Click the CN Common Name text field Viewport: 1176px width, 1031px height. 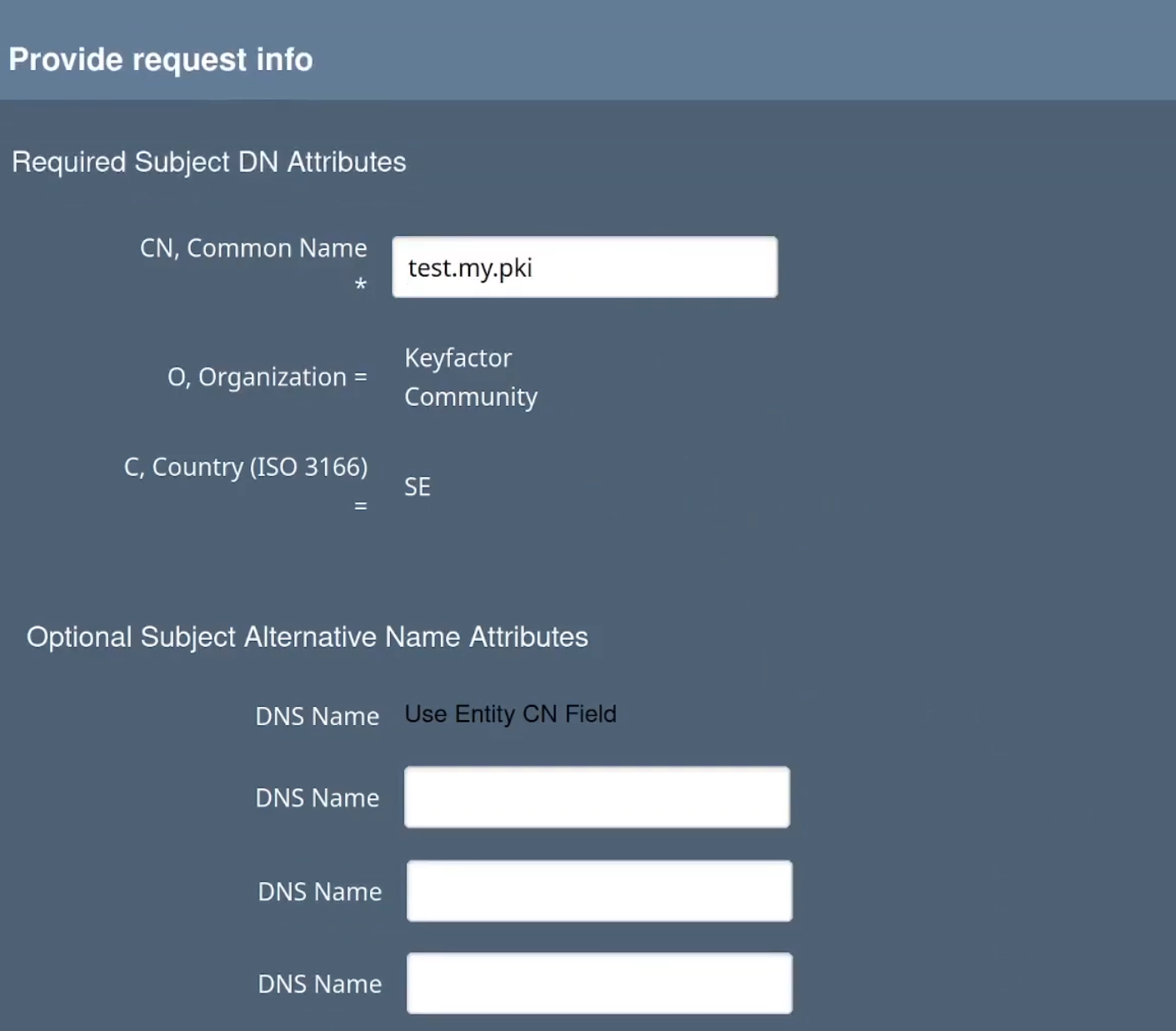[x=584, y=268]
